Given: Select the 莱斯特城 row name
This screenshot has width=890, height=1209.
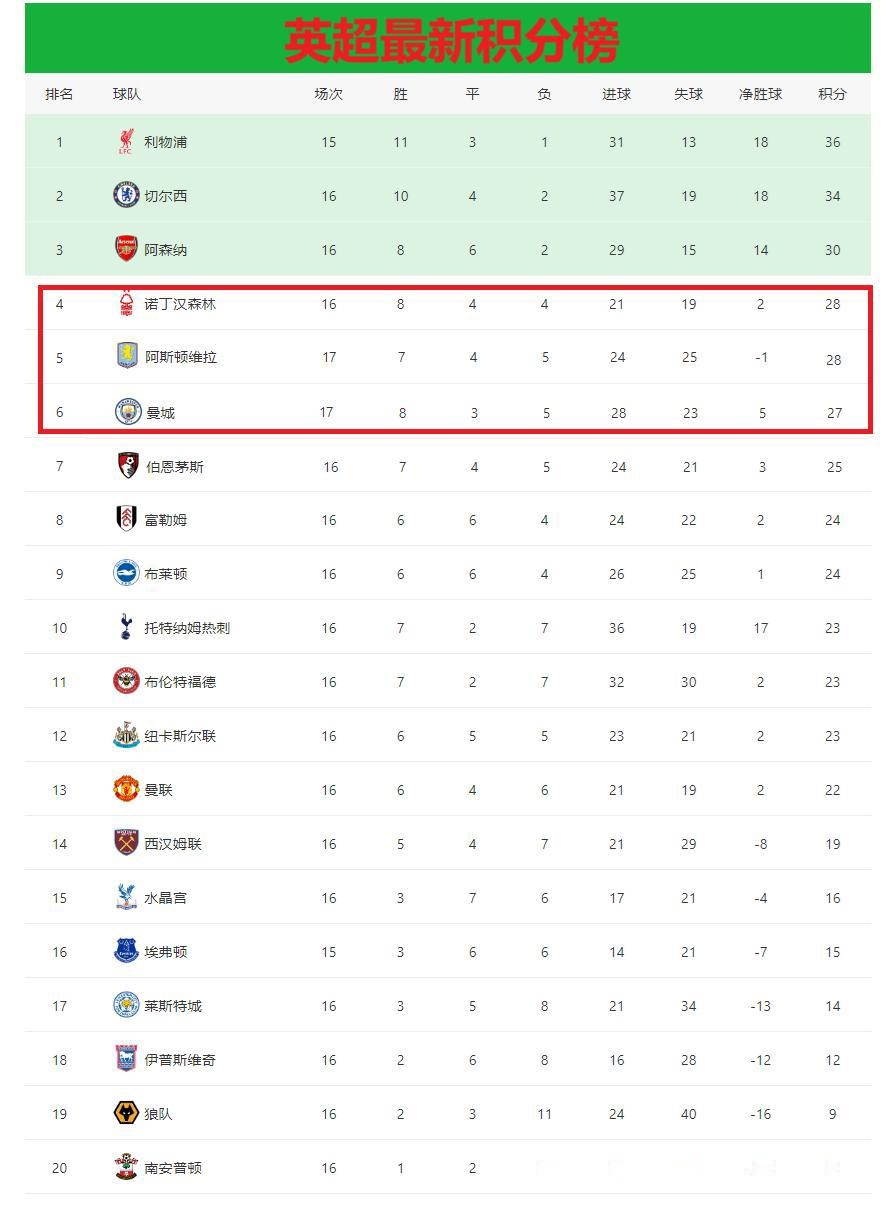Looking at the screenshot, I should click(x=173, y=1005).
